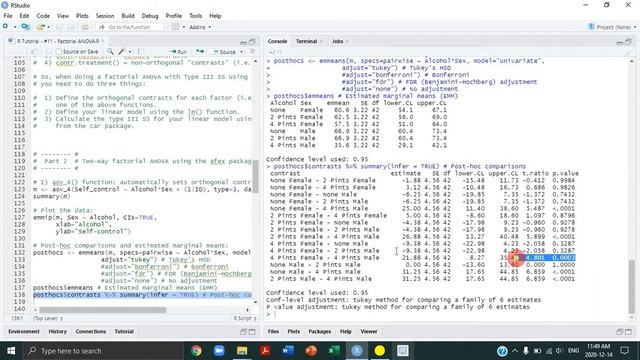Open the R Script file type selector
The height and width of the screenshot is (360, 640).
pos(245,318)
